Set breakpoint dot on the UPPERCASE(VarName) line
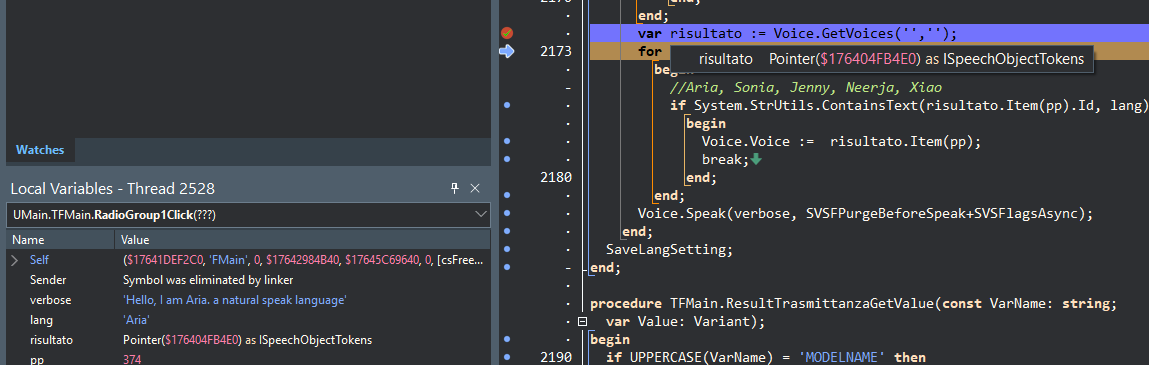 [x=506, y=357]
